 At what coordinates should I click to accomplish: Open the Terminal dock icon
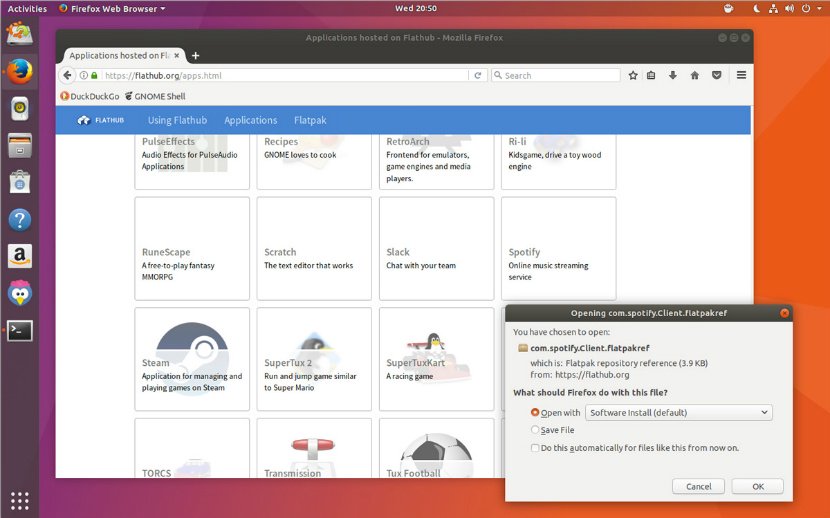pos(20,331)
